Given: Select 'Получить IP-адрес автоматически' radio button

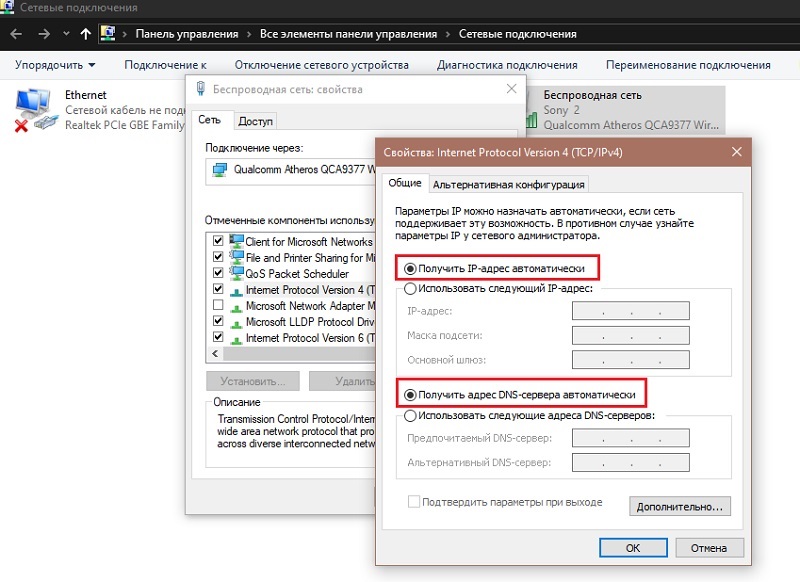Looking at the screenshot, I should [x=408, y=269].
